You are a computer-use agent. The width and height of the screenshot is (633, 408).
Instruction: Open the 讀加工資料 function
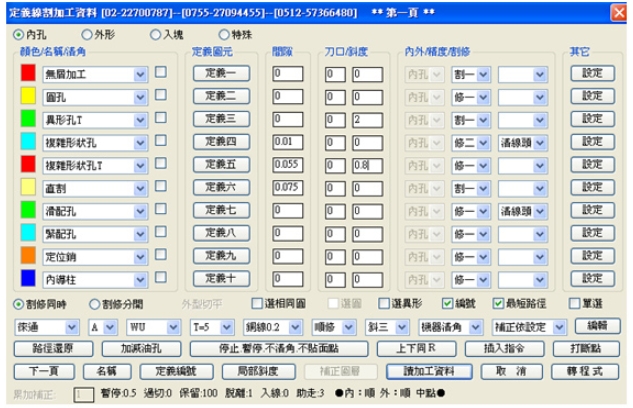point(429,371)
